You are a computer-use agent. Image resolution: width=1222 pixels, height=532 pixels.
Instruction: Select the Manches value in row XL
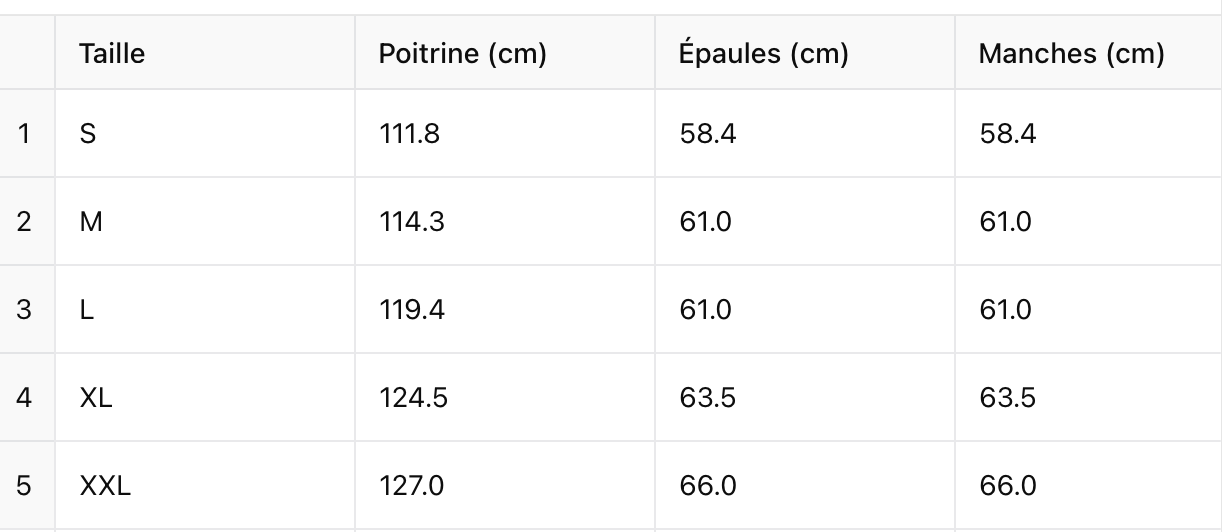[x=1008, y=397]
